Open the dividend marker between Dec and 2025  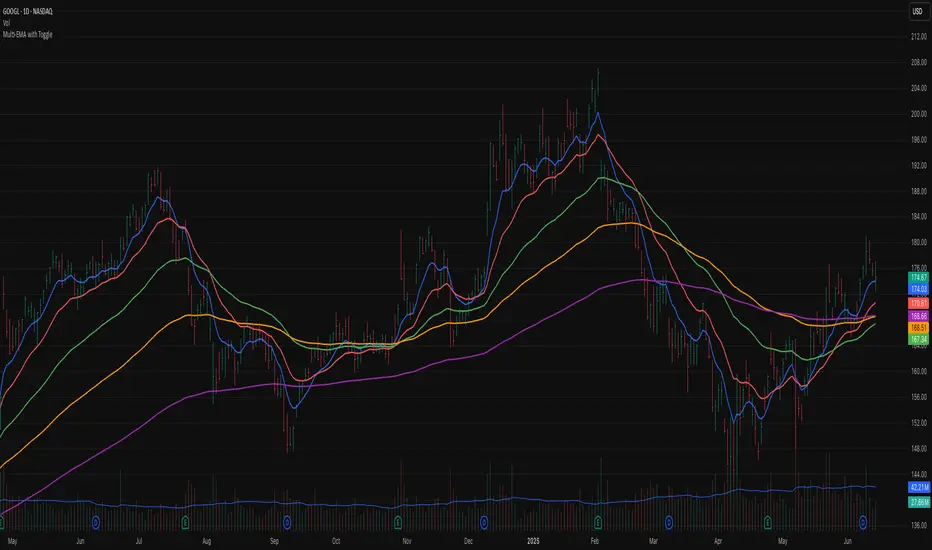[484, 523]
